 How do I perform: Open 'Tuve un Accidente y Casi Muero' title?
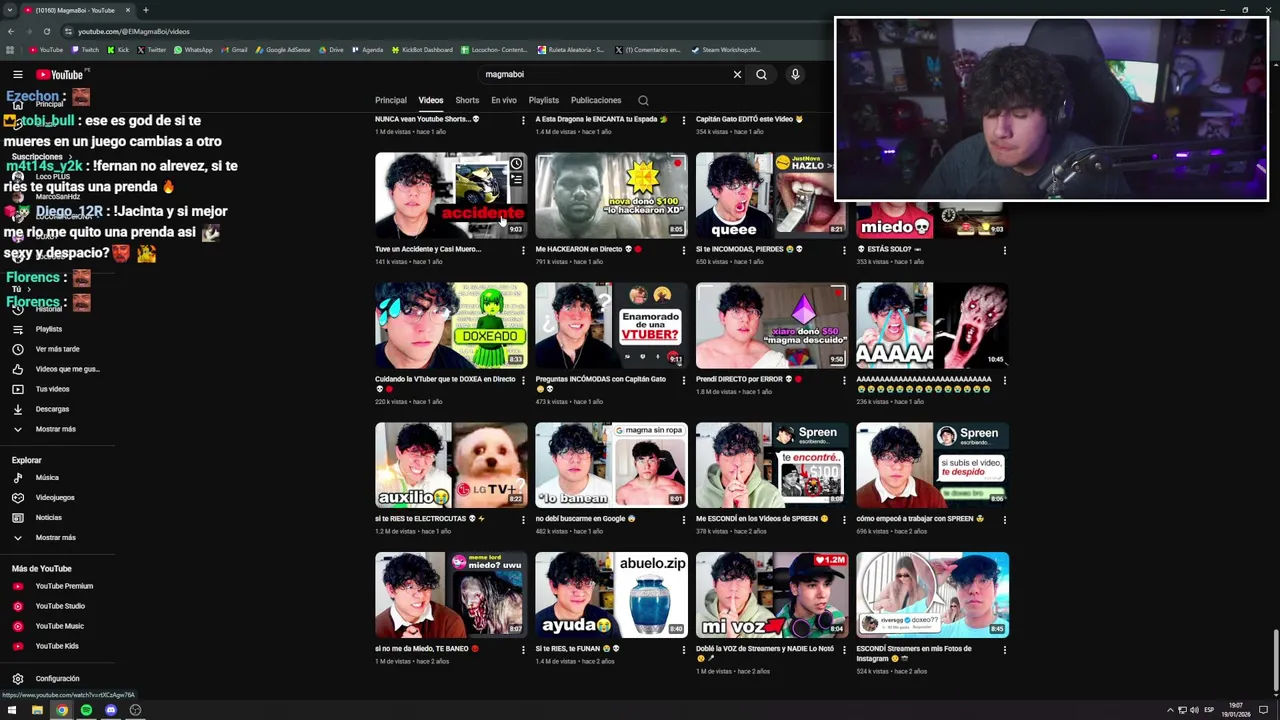point(428,249)
